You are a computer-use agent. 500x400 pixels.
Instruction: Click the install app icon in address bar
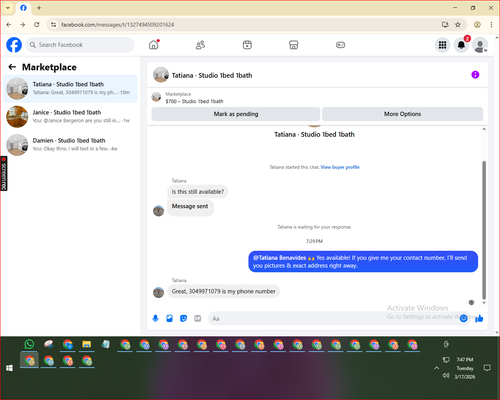(x=445, y=25)
